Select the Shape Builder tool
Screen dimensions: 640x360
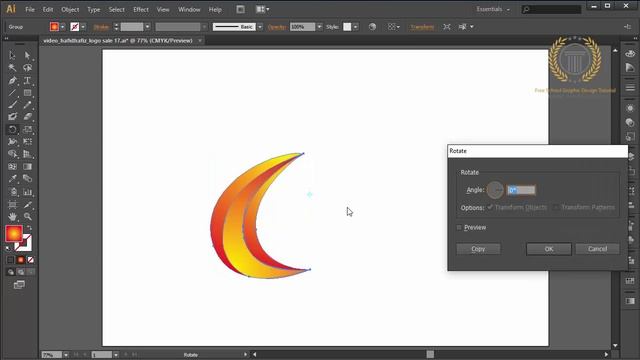coord(12,154)
